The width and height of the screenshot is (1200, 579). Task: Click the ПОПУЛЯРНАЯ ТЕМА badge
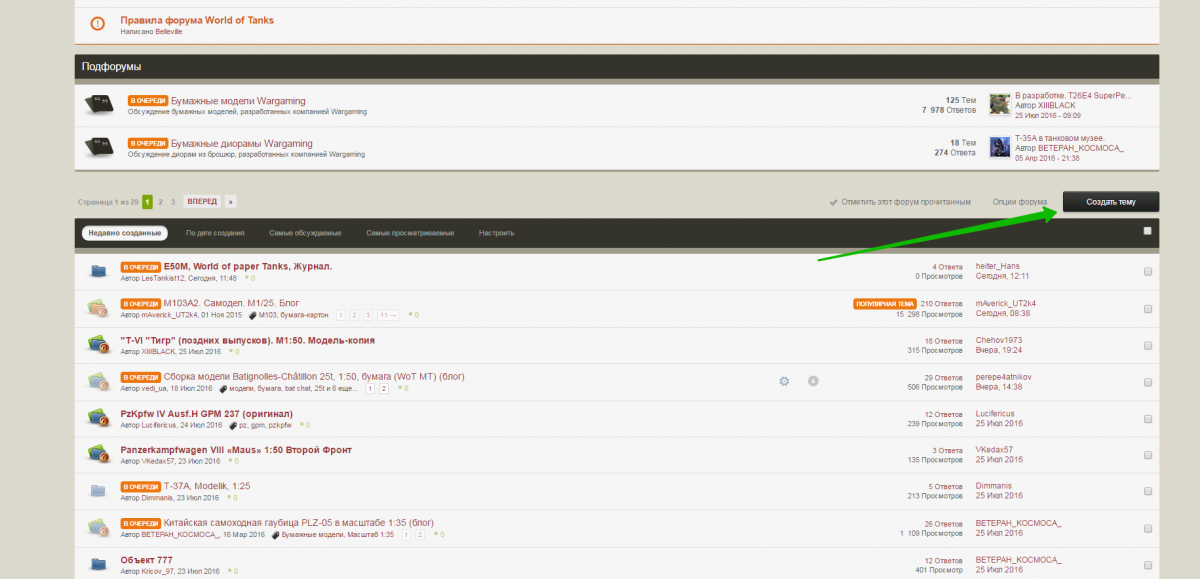tap(885, 303)
